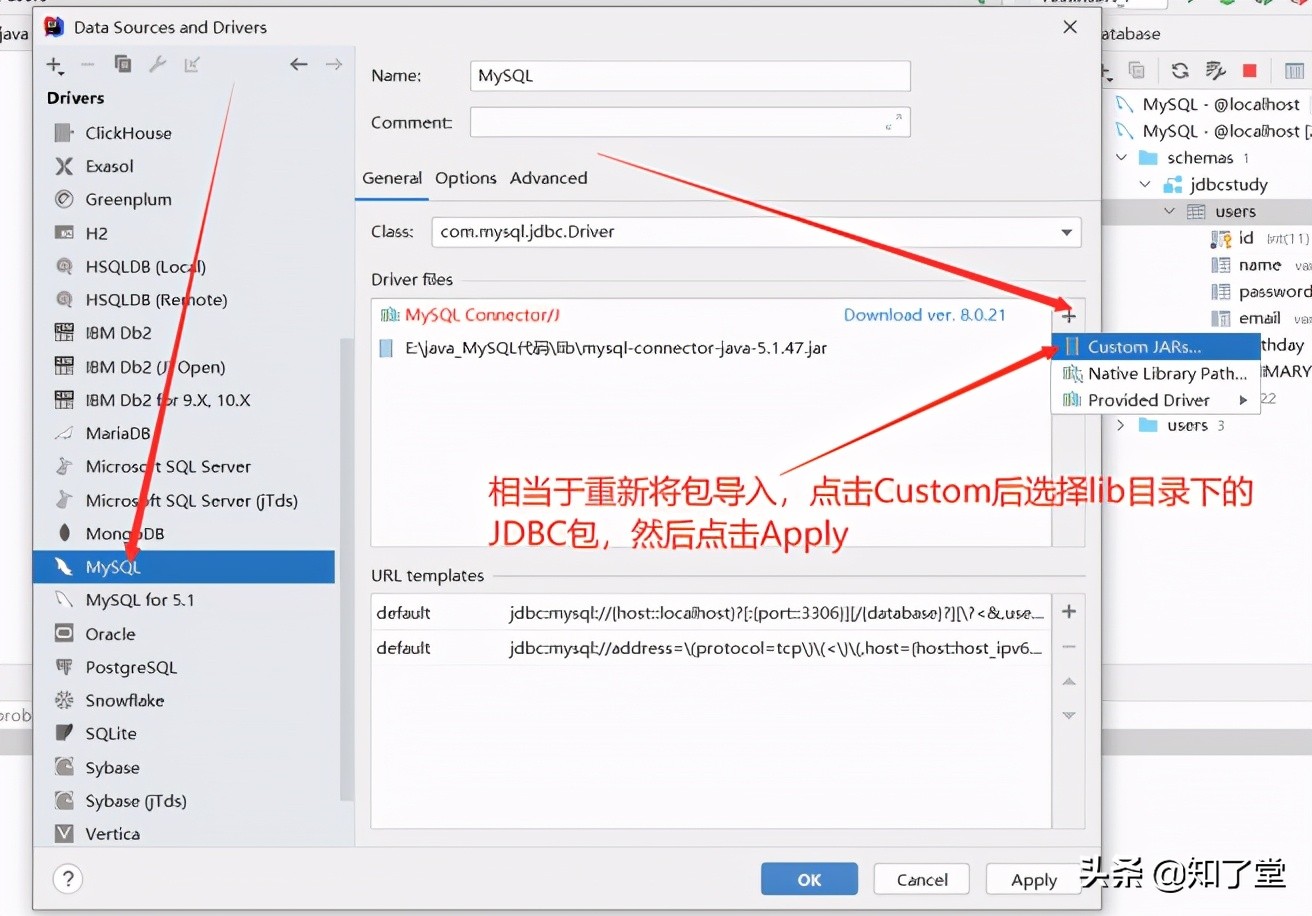Collapse schemas node in Database panel

tap(1122, 158)
